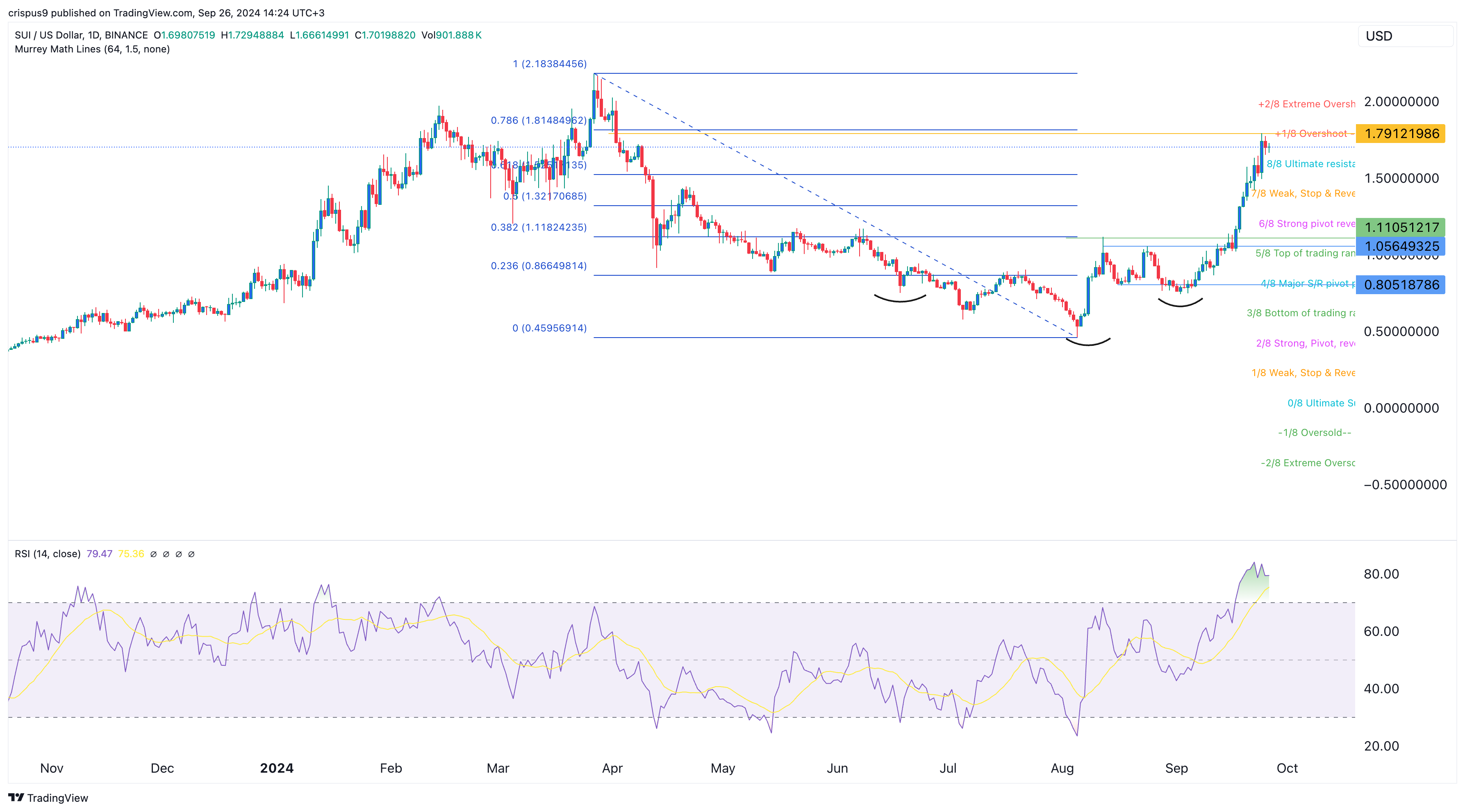
Task: Click the Feb date label on time axis
Action: click(x=391, y=768)
